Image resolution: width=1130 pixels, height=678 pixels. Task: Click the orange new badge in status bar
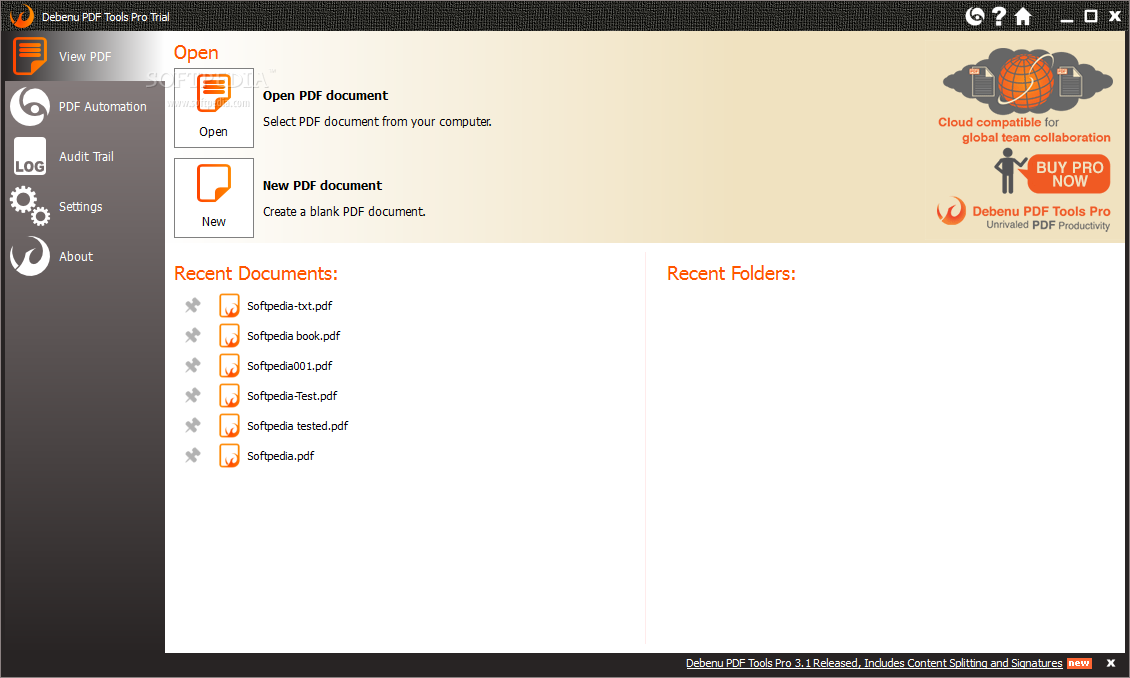1079,664
